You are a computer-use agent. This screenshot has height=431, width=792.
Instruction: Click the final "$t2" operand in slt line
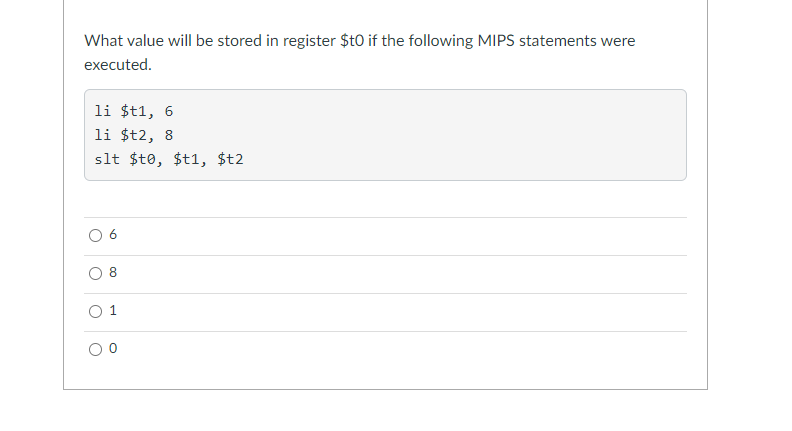[x=231, y=159]
